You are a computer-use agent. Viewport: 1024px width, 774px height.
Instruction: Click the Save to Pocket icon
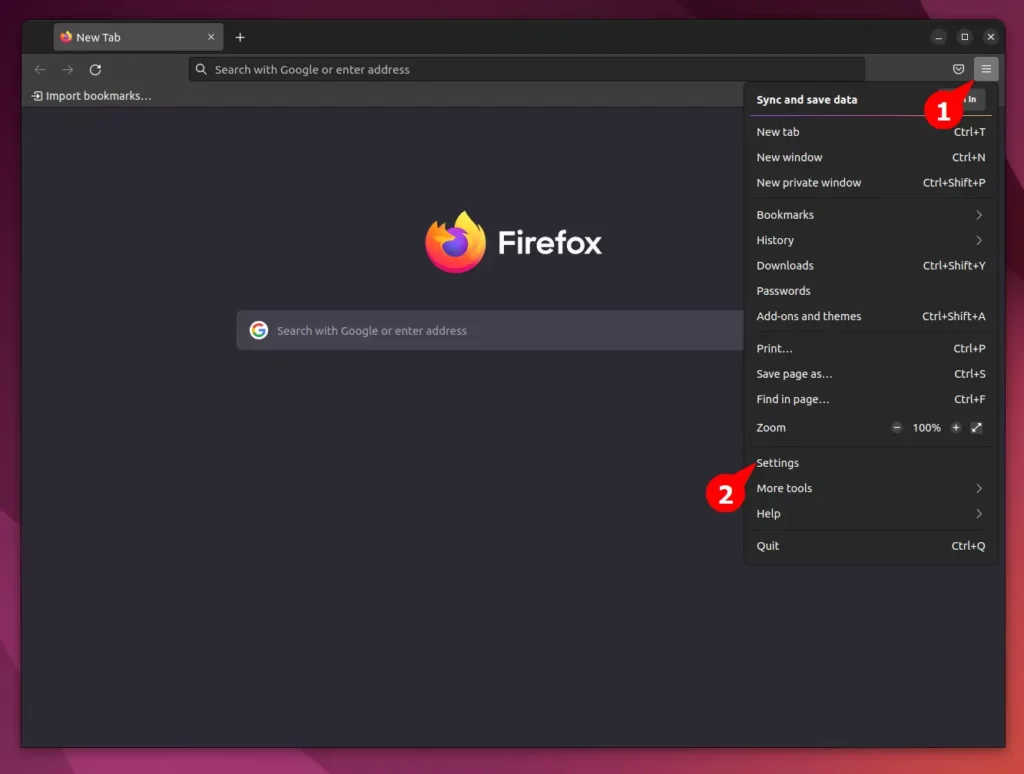click(958, 69)
